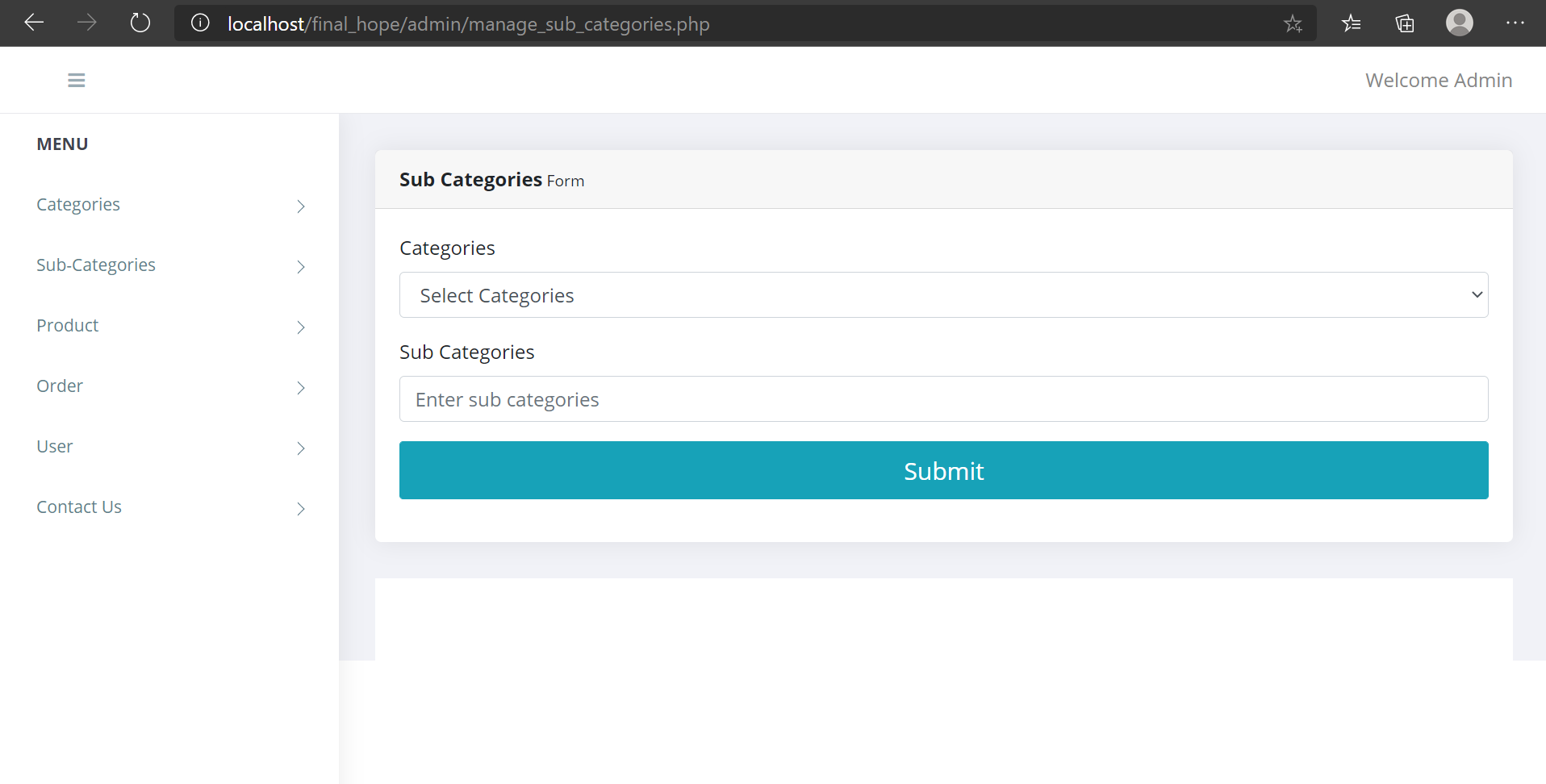Click the browser back arrow

click(34, 23)
